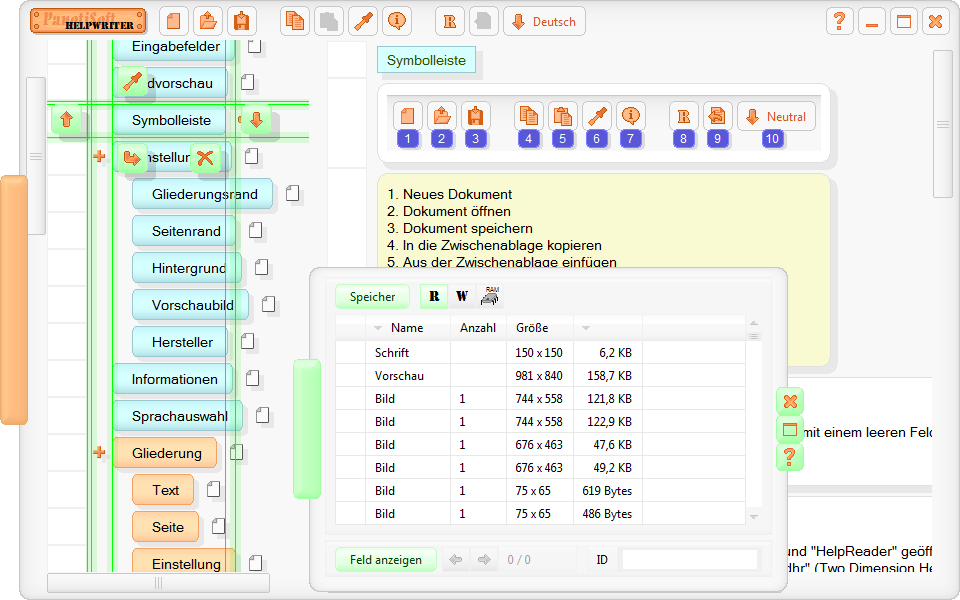The width and height of the screenshot is (960, 600).
Task: Move Symbolleiste item down with arrow
Action: [x=256, y=121]
